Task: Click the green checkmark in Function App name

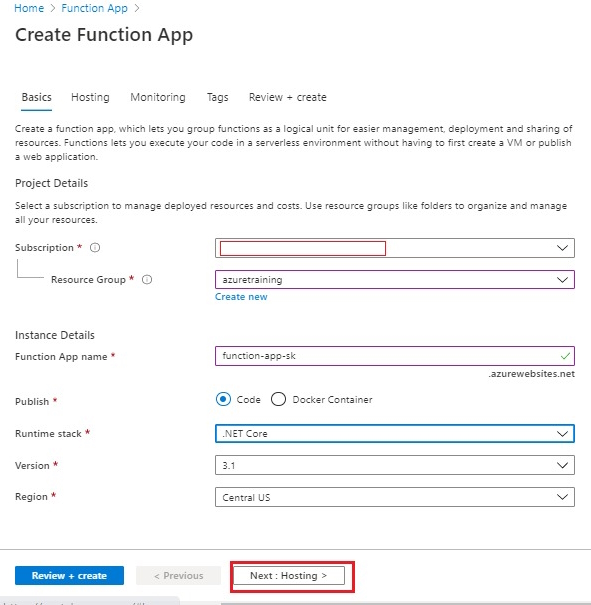Action: pos(565,356)
